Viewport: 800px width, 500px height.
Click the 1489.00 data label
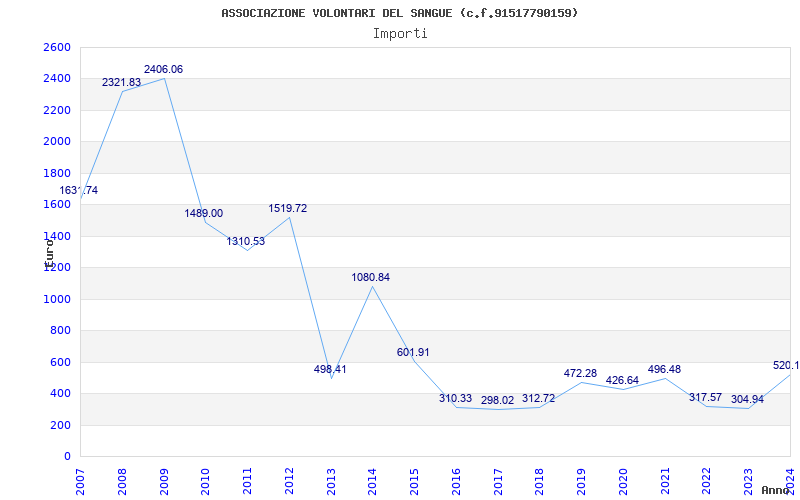[x=204, y=213]
